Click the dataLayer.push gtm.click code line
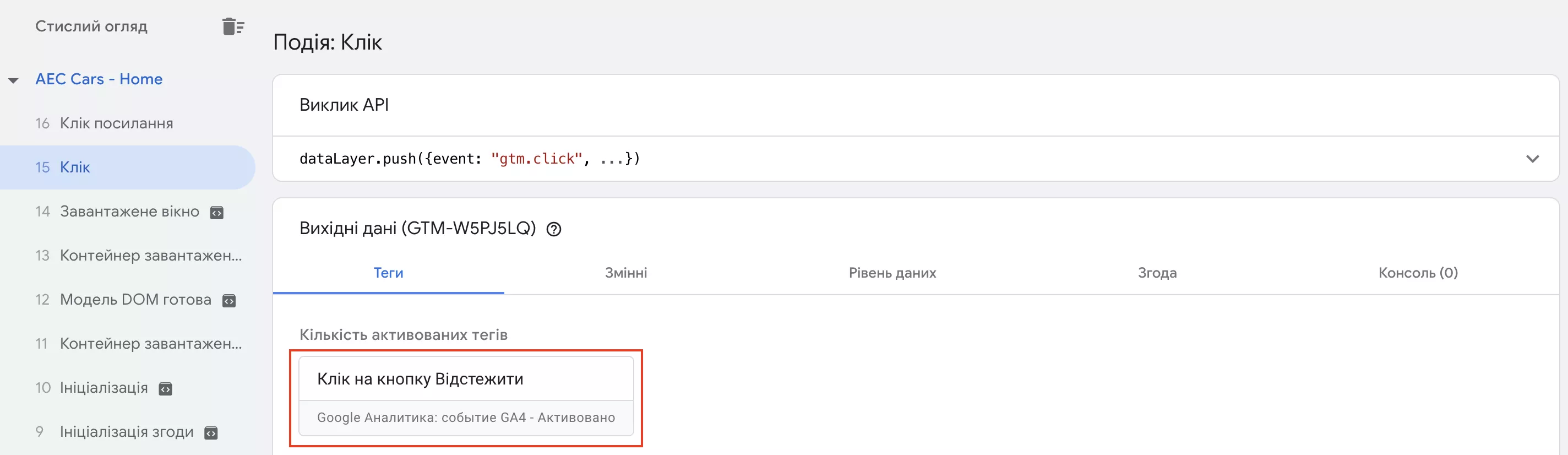The height and width of the screenshot is (455, 1568). [x=469, y=159]
